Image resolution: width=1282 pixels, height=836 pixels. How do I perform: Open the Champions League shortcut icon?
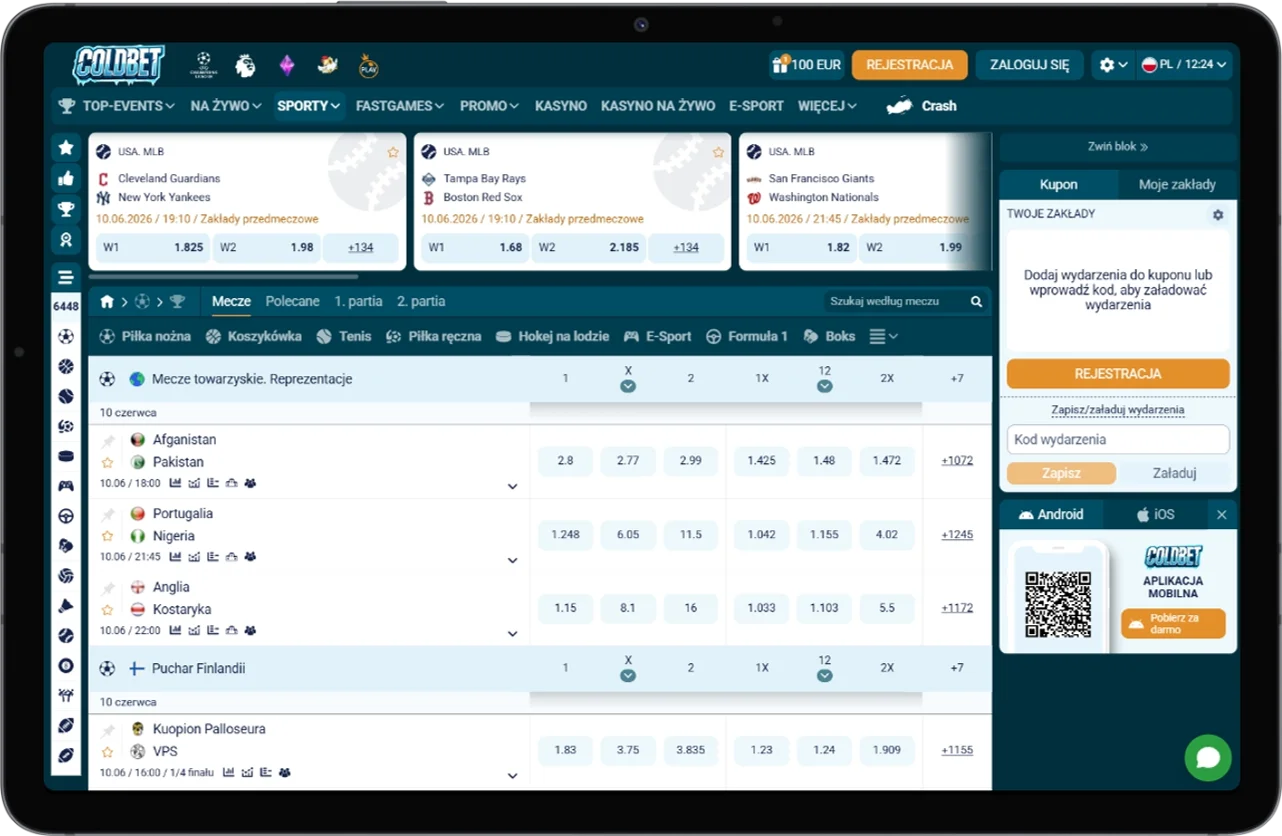tap(204, 65)
